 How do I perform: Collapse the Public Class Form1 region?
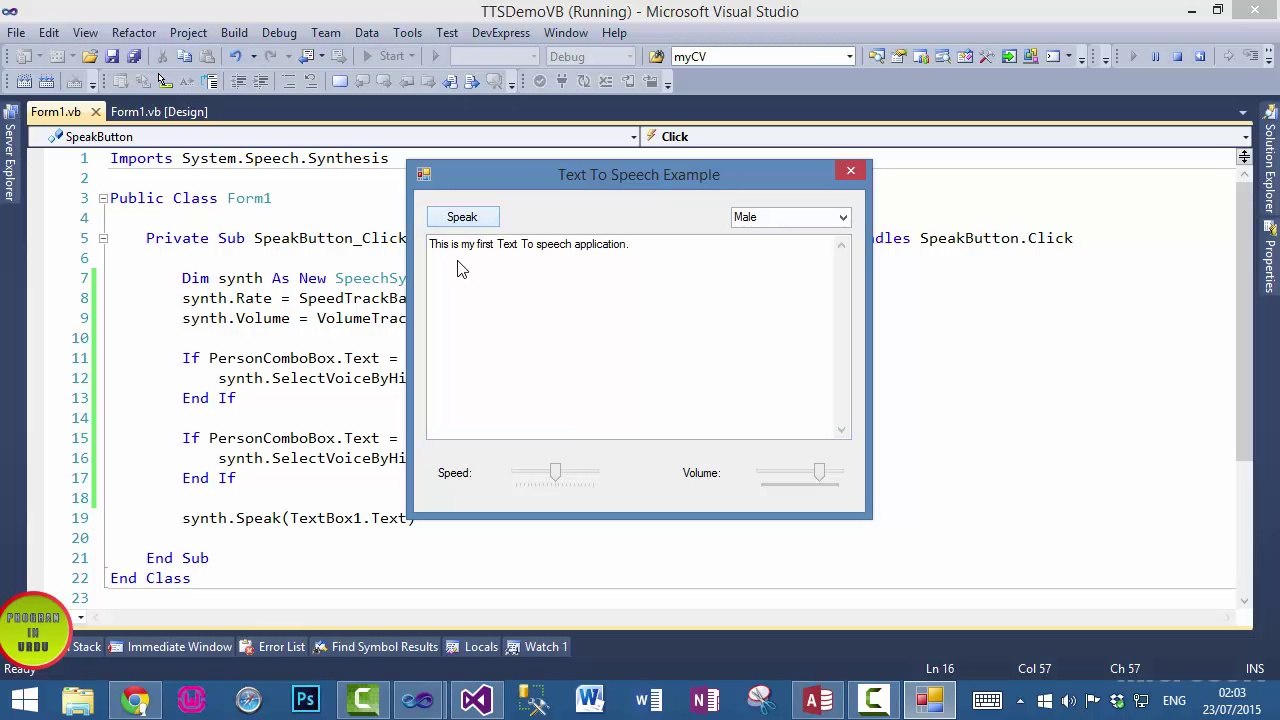click(x=102, y=198)
